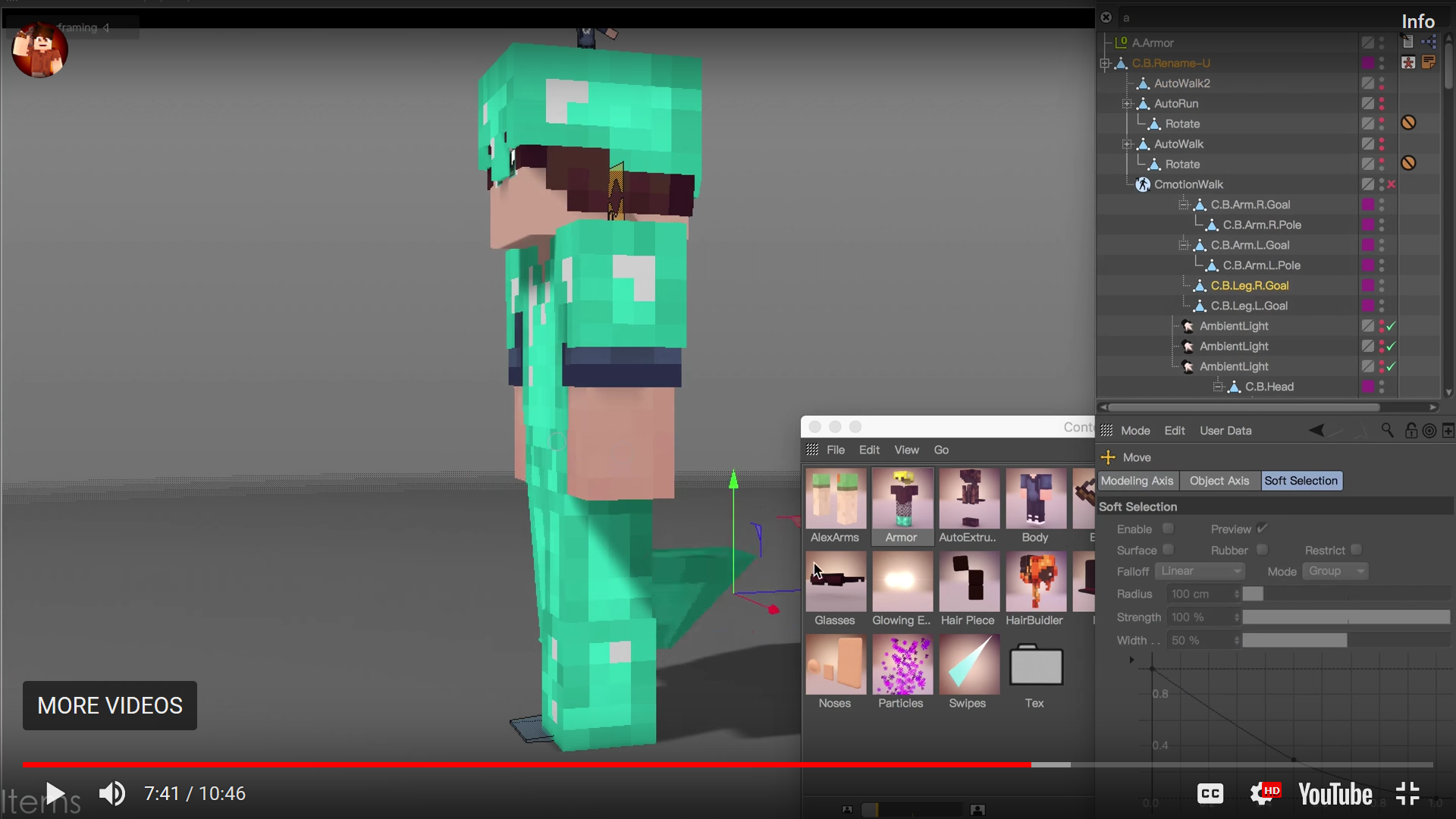
Task: Select the Armor preset icon
Action: [x=902, y=498]
